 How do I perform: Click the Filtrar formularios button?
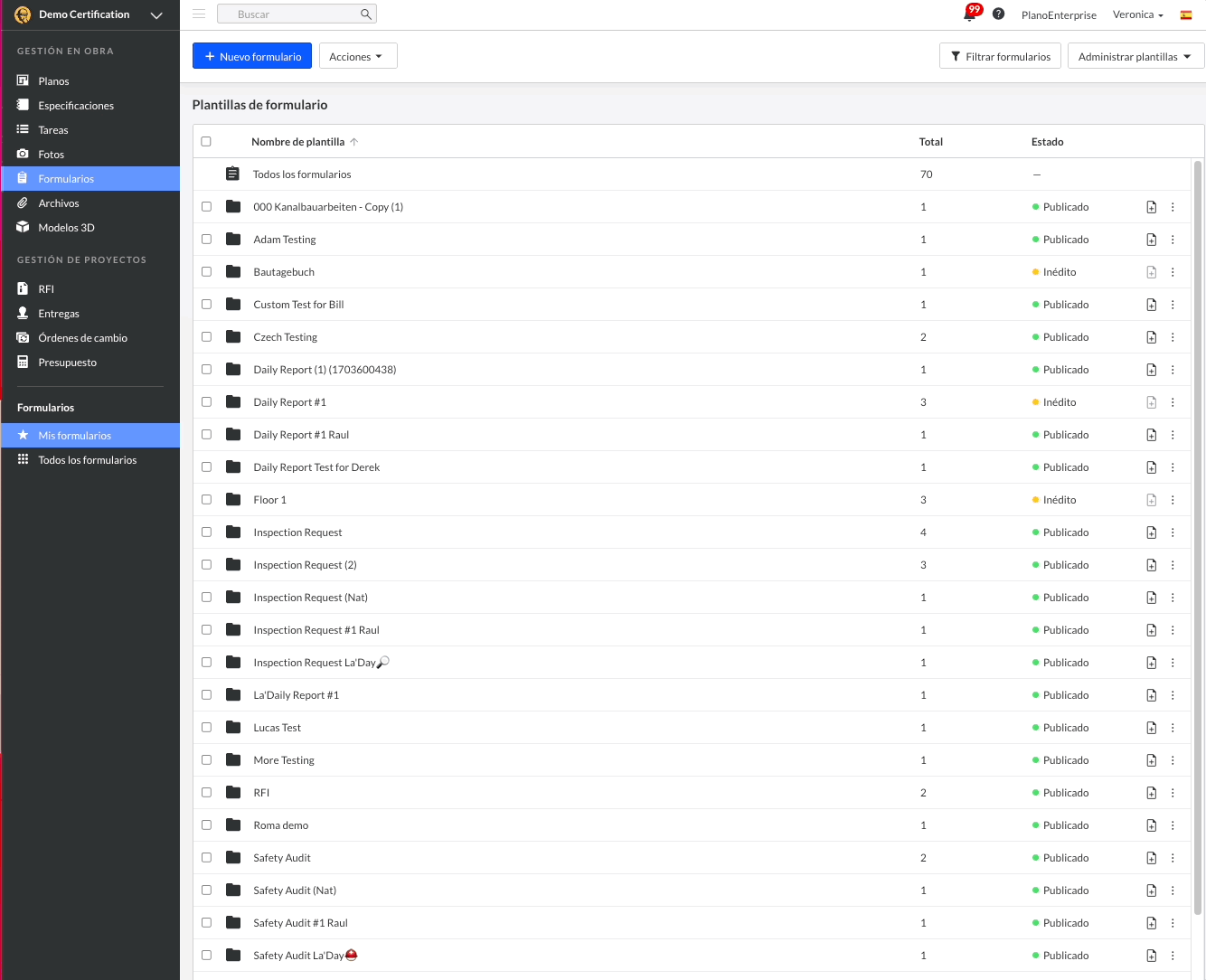point(1000,56)
